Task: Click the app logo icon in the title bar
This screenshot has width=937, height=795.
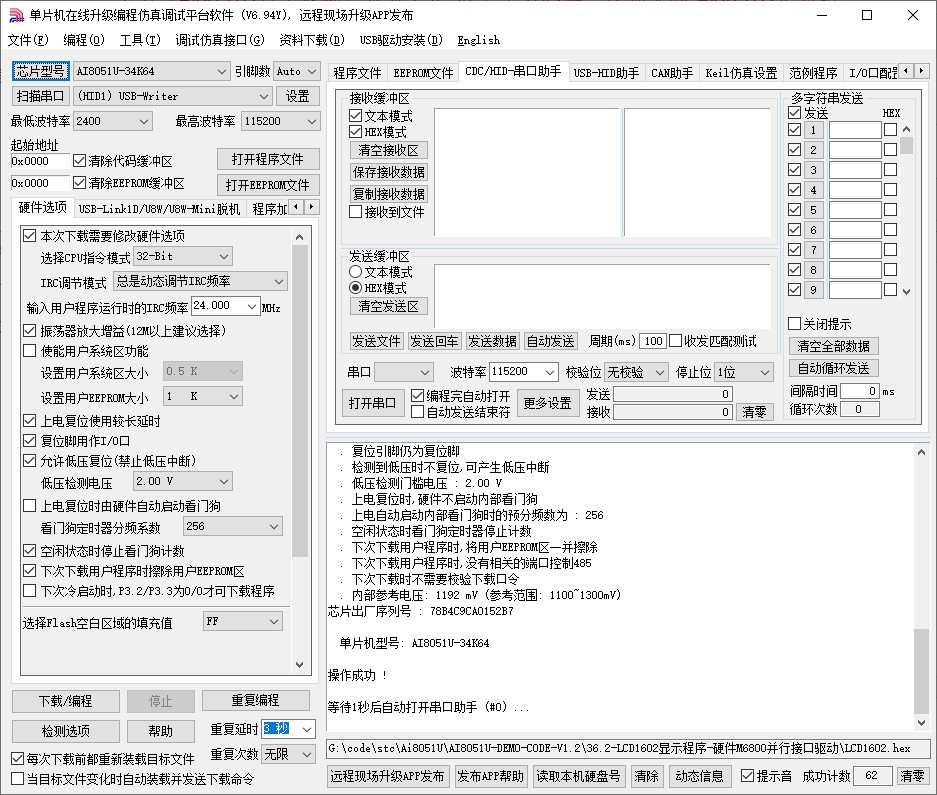Action: [x=16, y=15]
